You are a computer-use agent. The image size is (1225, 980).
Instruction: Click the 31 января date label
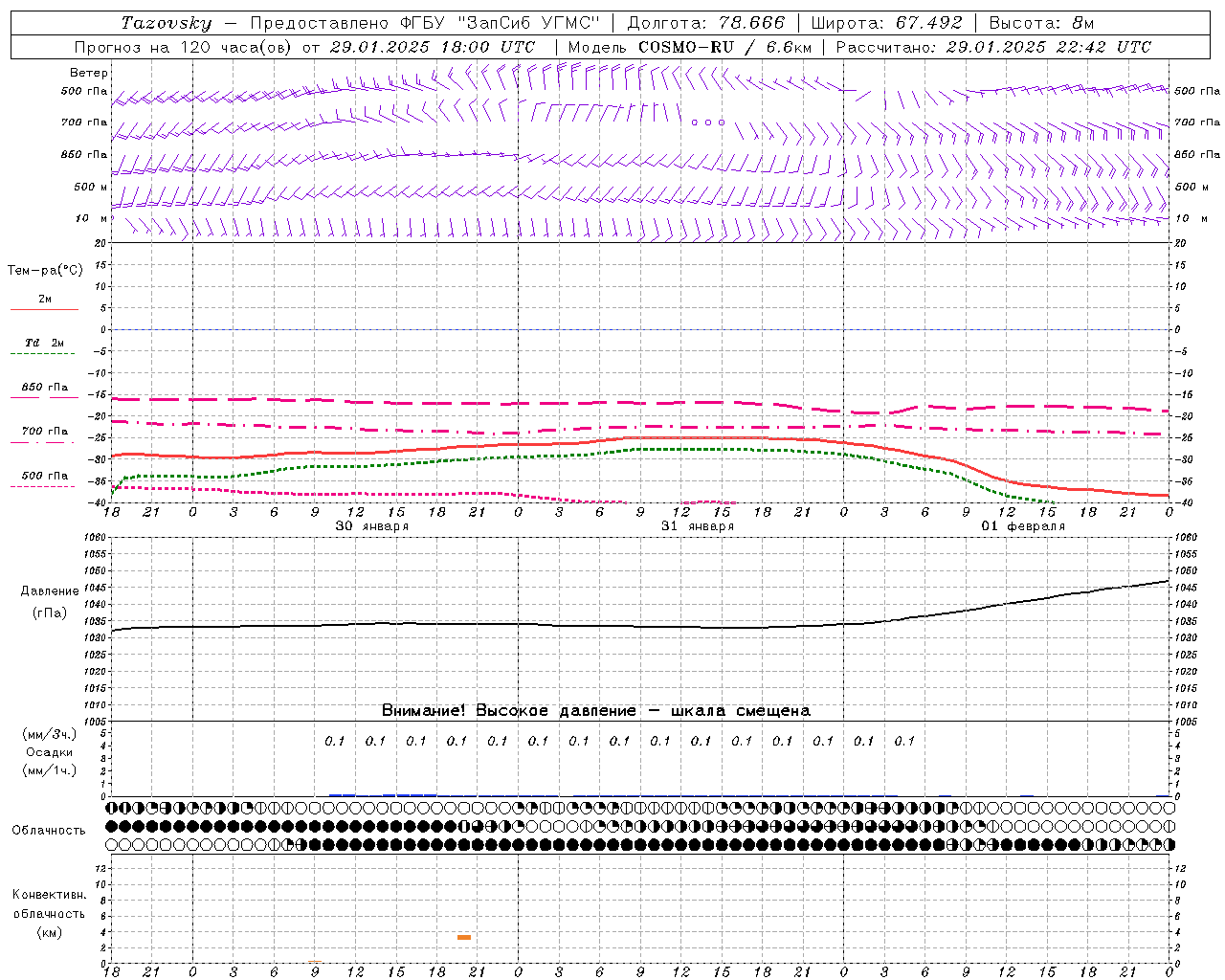pyautogui.click(x=697, y=526)
